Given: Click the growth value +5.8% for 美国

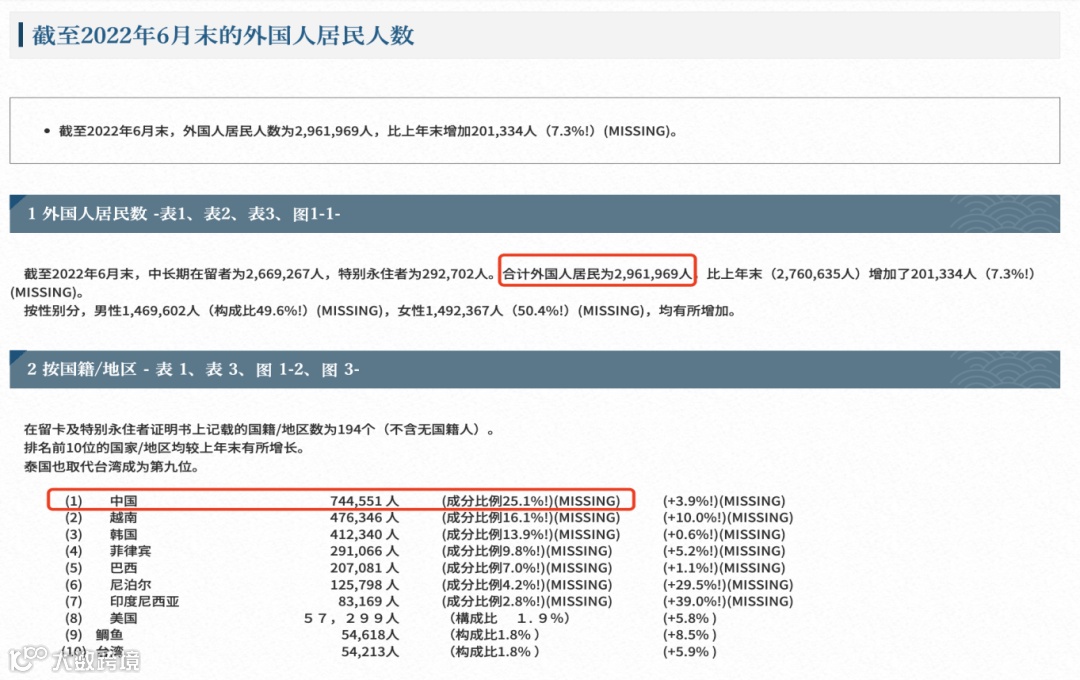Looking at the screenshot, I should (x=689, y=618).
